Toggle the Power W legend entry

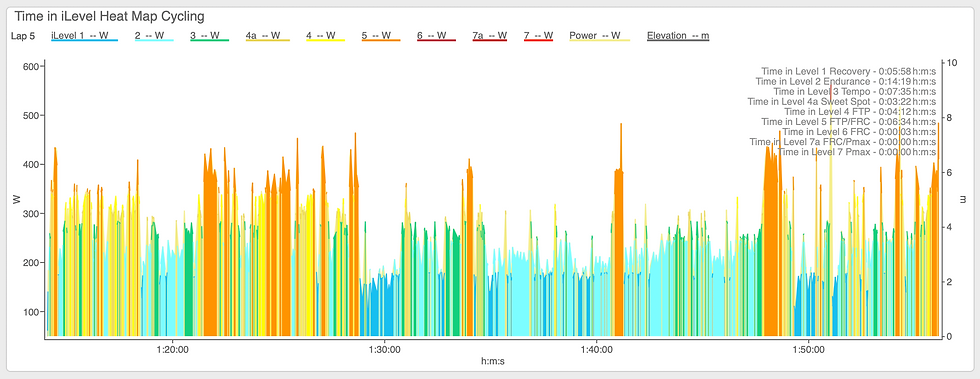(599, 36)
